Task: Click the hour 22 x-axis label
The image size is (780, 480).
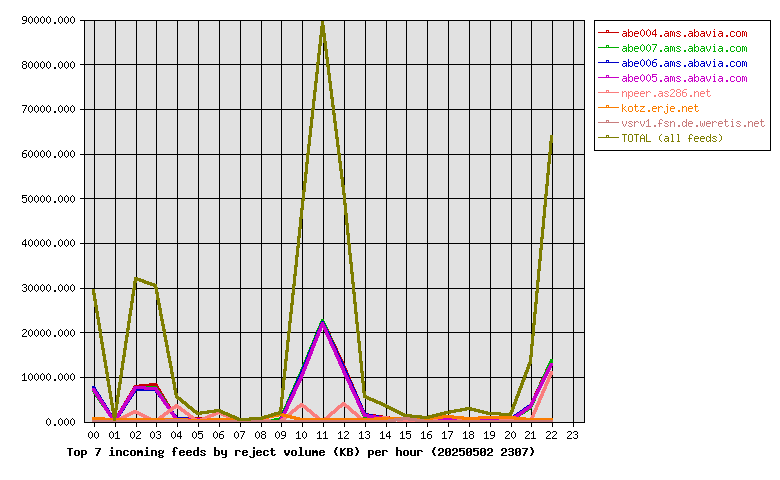Action: [x=551, y=435]
